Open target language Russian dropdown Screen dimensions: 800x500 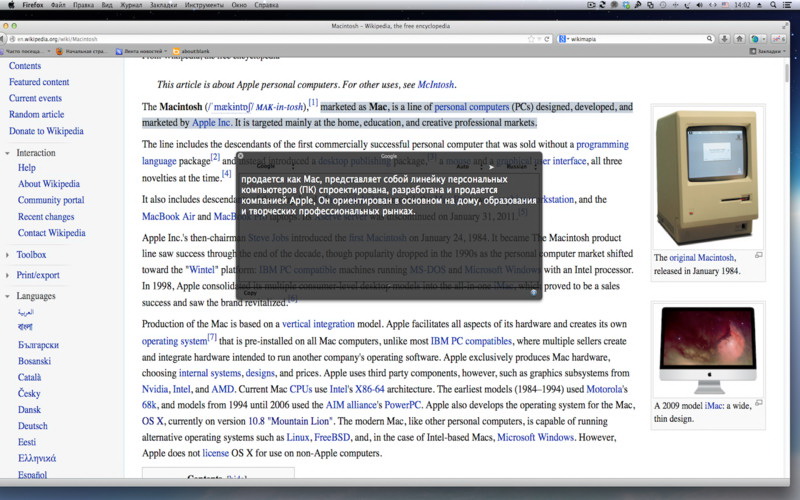point(517,166)
